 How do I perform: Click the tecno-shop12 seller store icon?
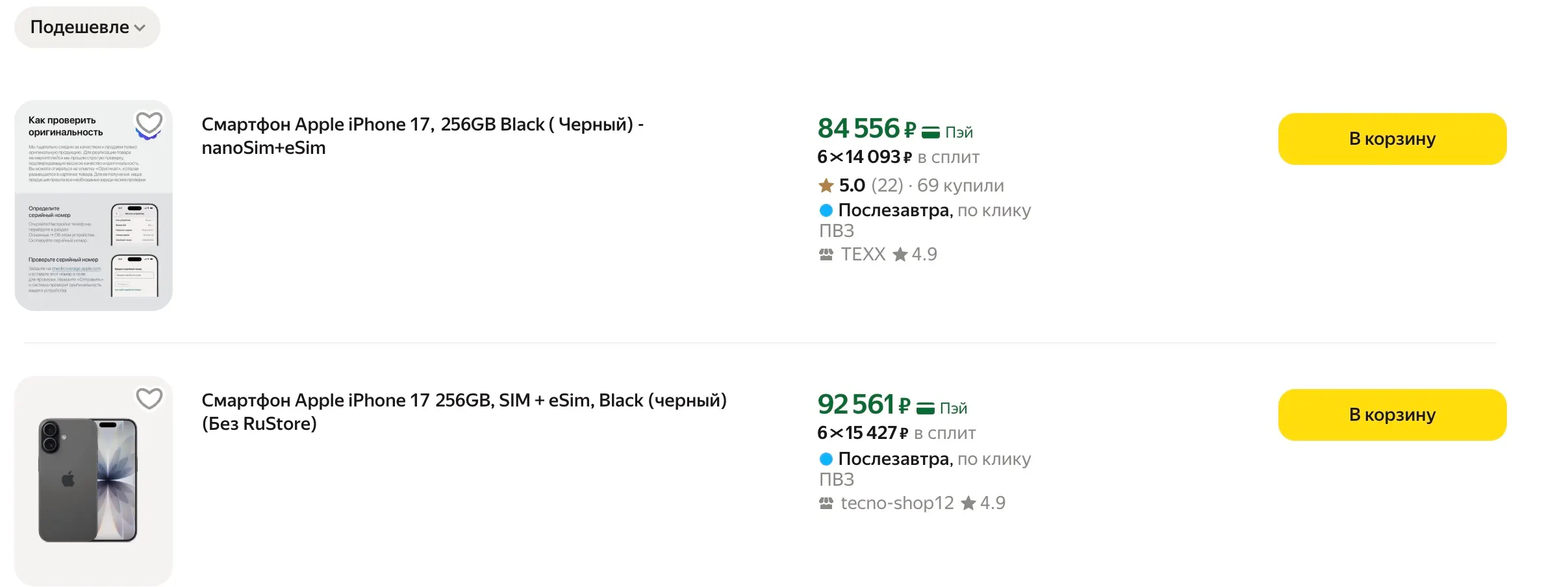[x=826, y=503]
